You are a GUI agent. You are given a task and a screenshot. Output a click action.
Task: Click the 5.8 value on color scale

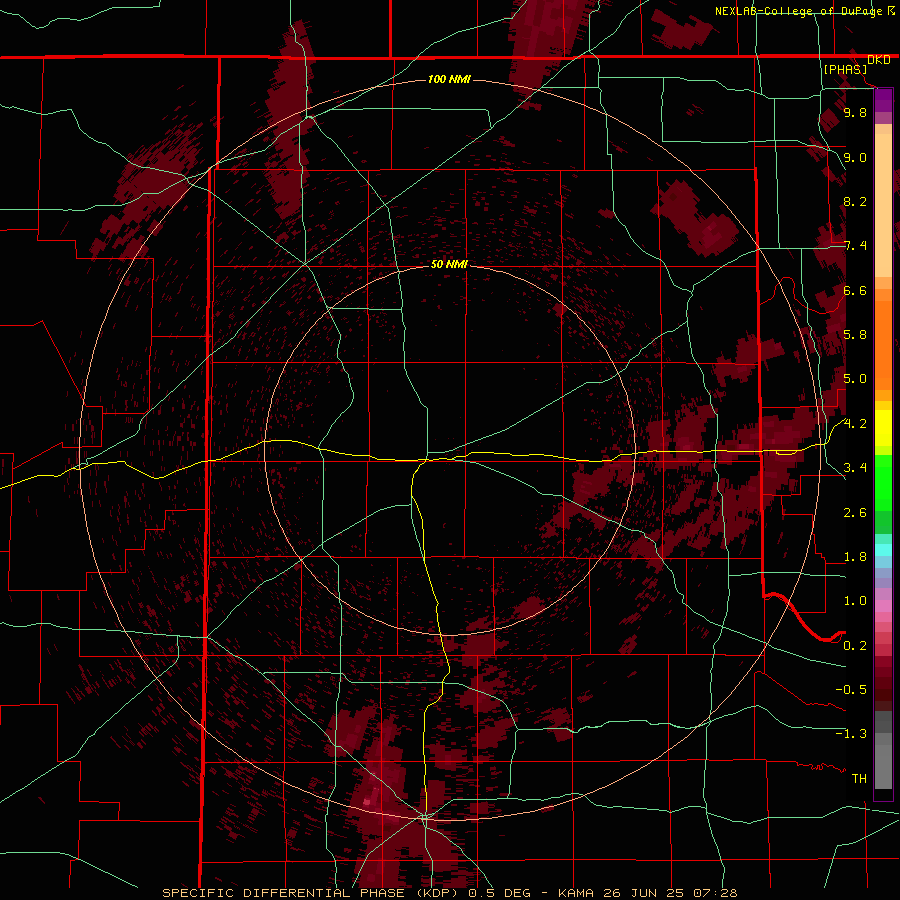pos(855,335)
